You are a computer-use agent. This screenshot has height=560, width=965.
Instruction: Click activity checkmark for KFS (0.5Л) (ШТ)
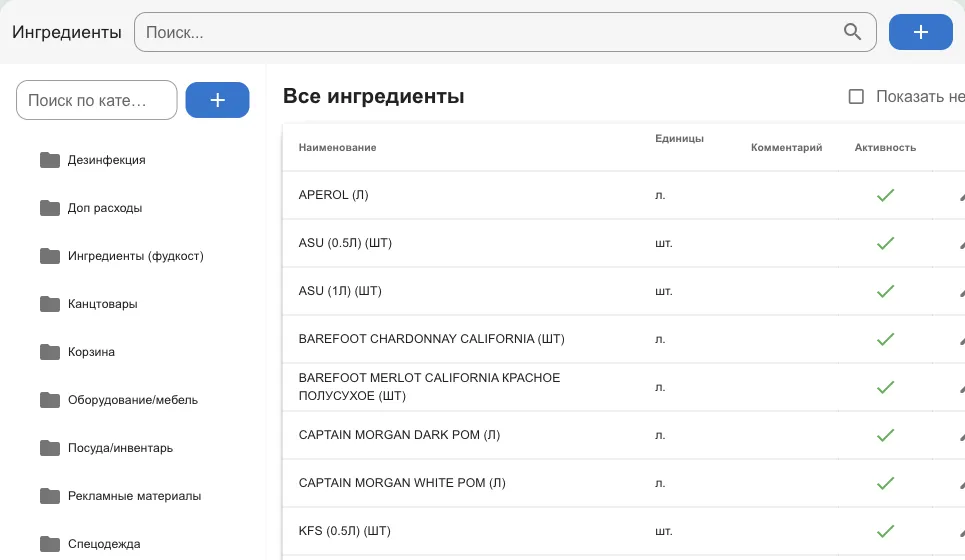[885, 531]
